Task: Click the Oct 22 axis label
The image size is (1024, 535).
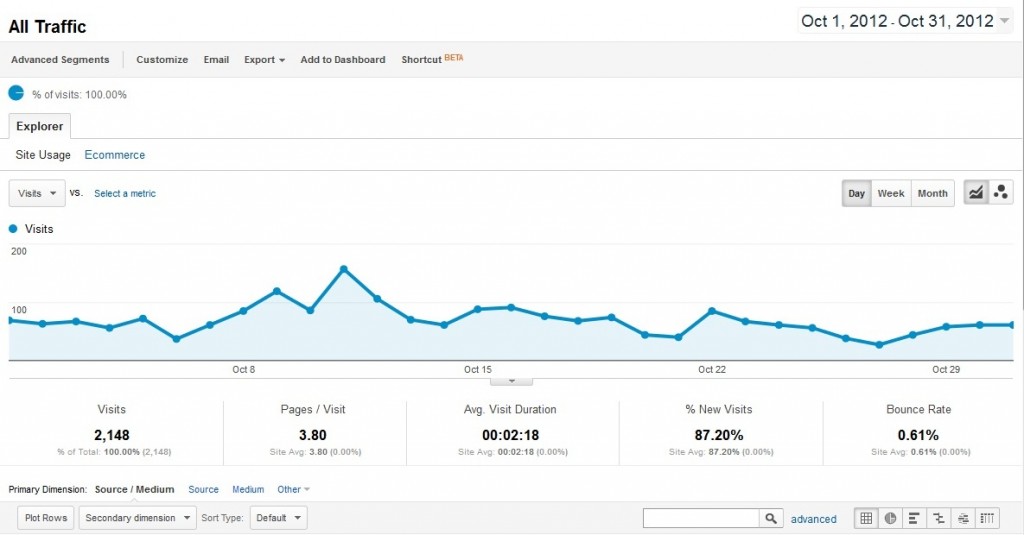Action: click(712, 370)
